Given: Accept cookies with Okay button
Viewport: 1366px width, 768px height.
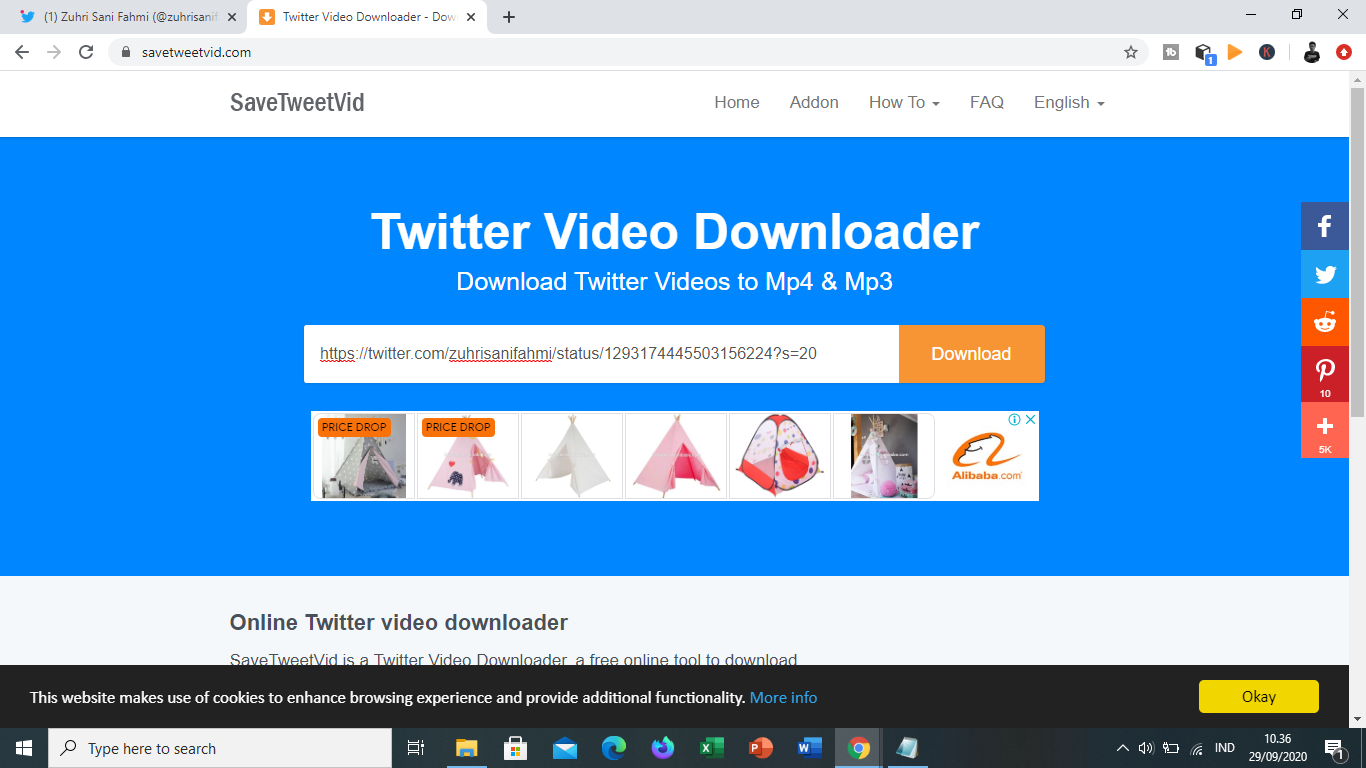Looking at the screenshot, I should 1259,697.
